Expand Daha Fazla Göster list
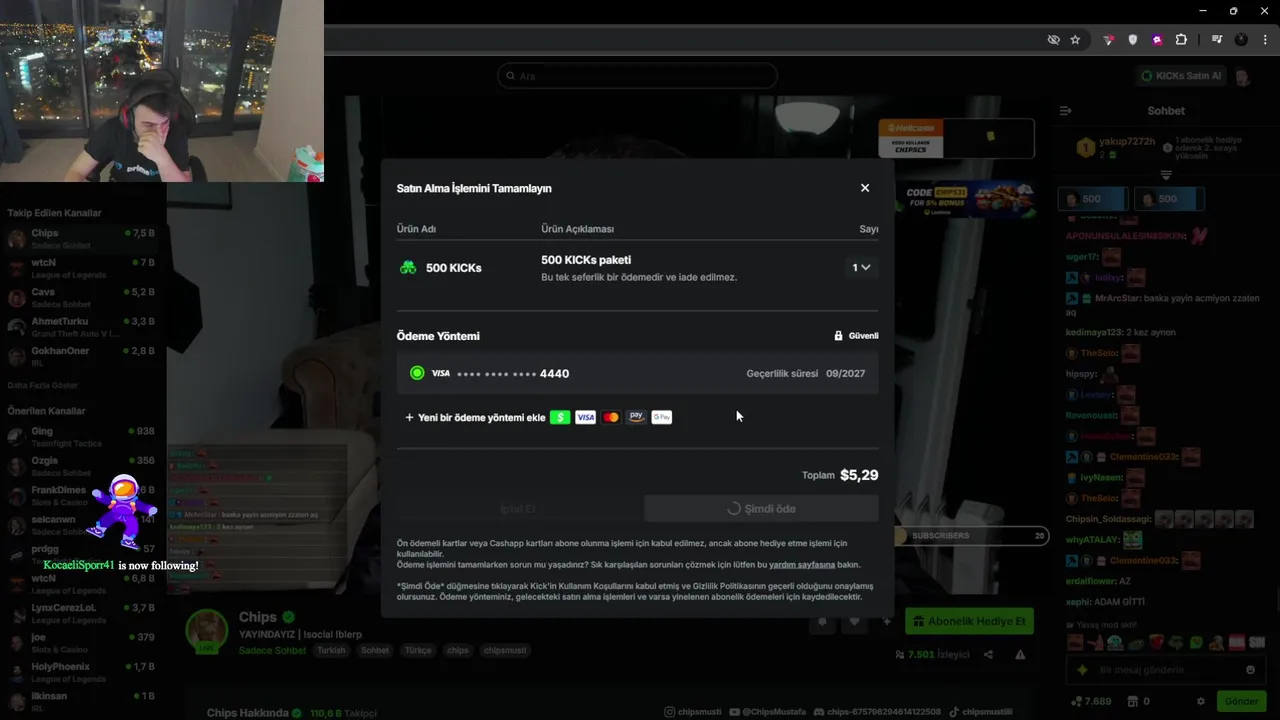The height and width of the screenshot is (720, 1280). [x=42, y=385]
